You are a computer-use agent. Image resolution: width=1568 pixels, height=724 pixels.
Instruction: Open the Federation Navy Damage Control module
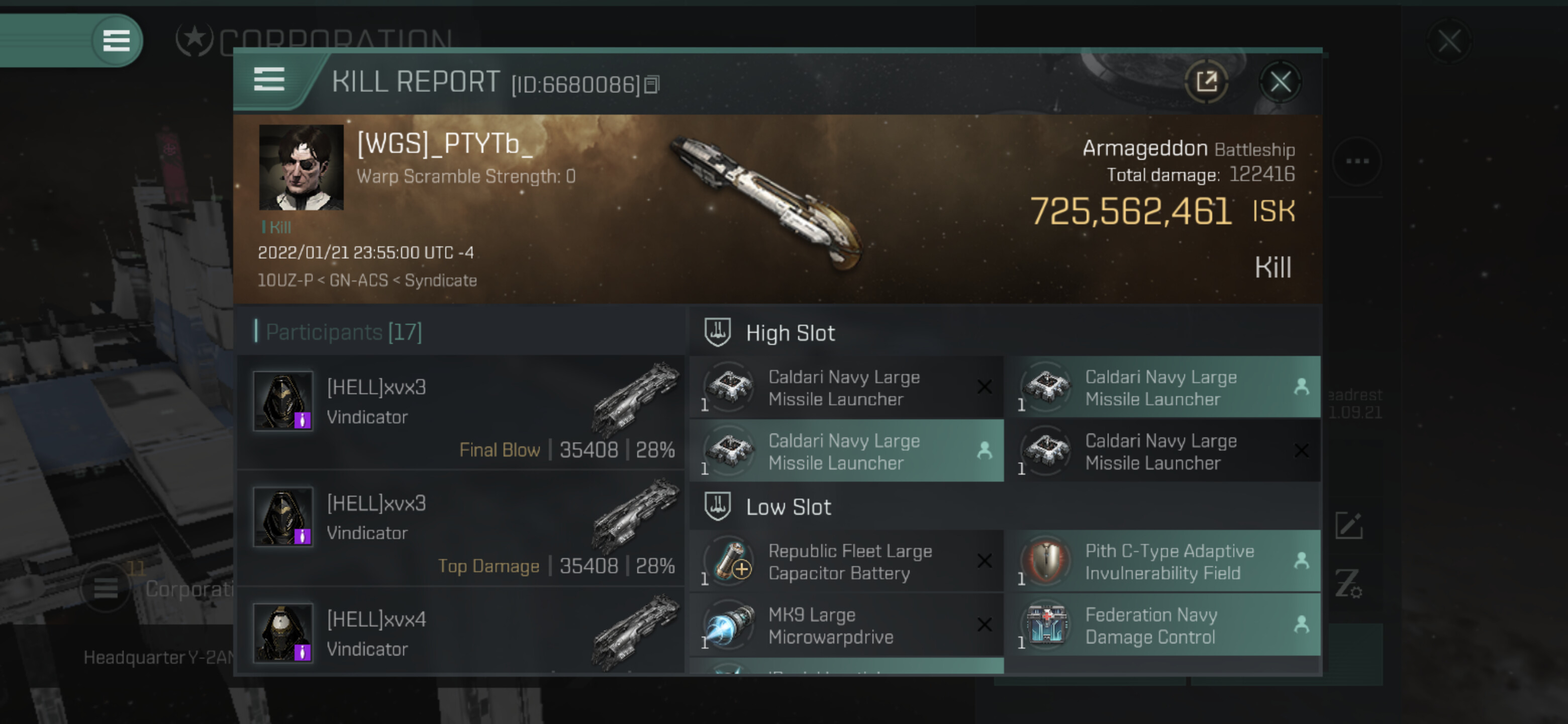(x=1166, y=625)
